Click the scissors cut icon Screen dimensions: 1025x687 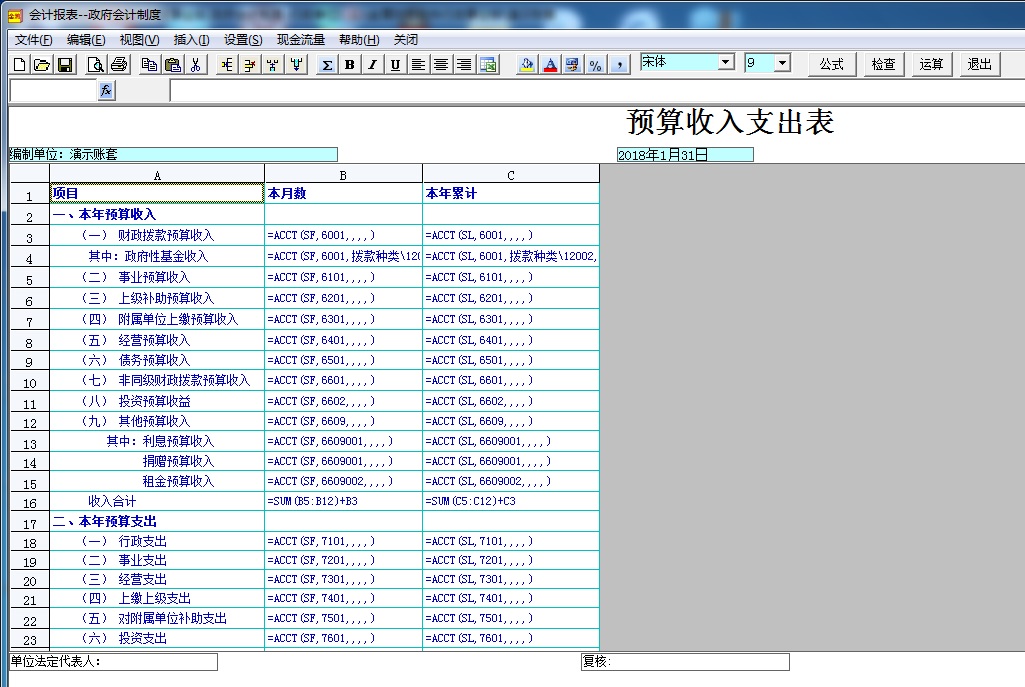click(195, 65)
